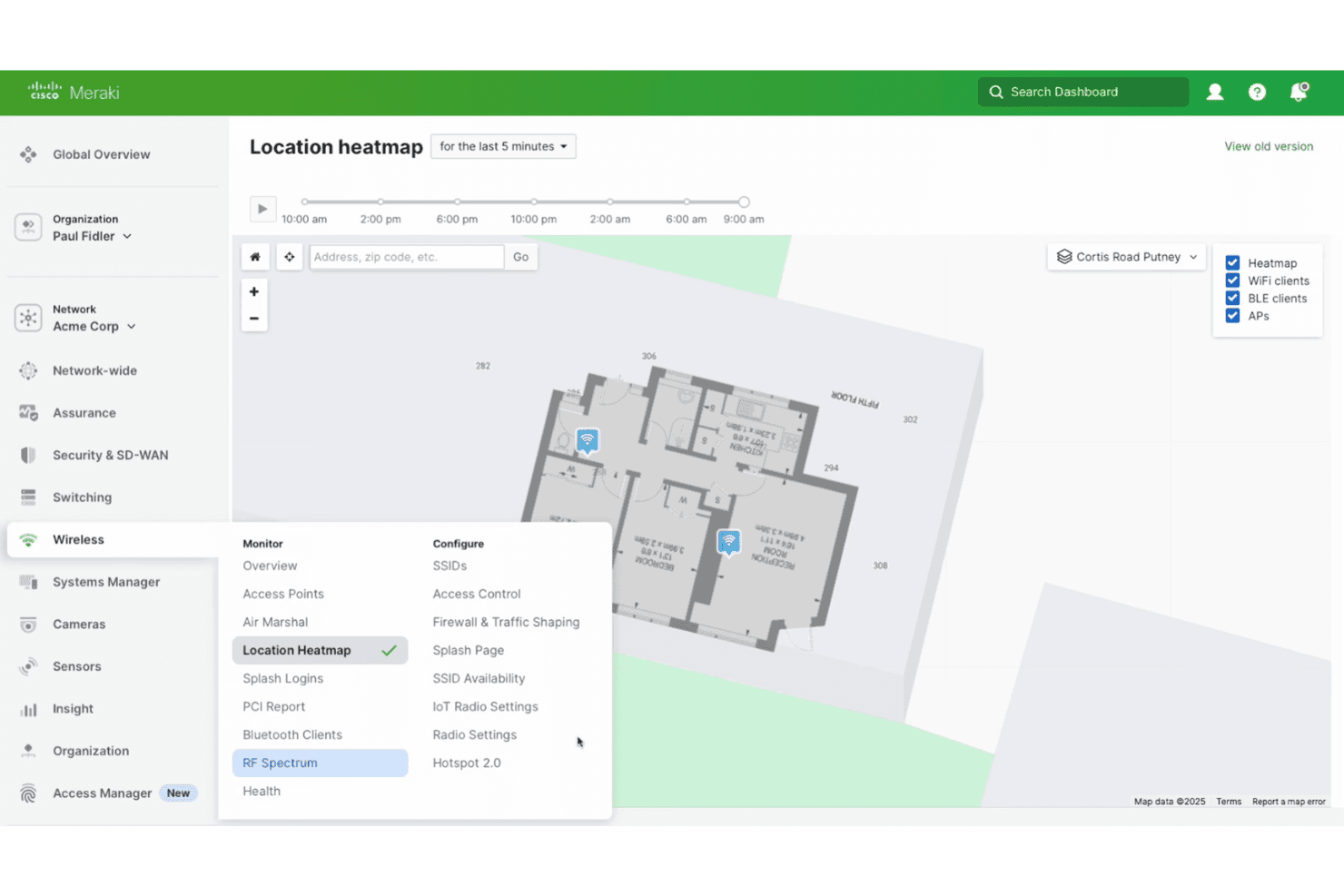Open Radio Settings under Configure menu
The width and height of the screenshot is (1344, 896).
click(475, 734)
